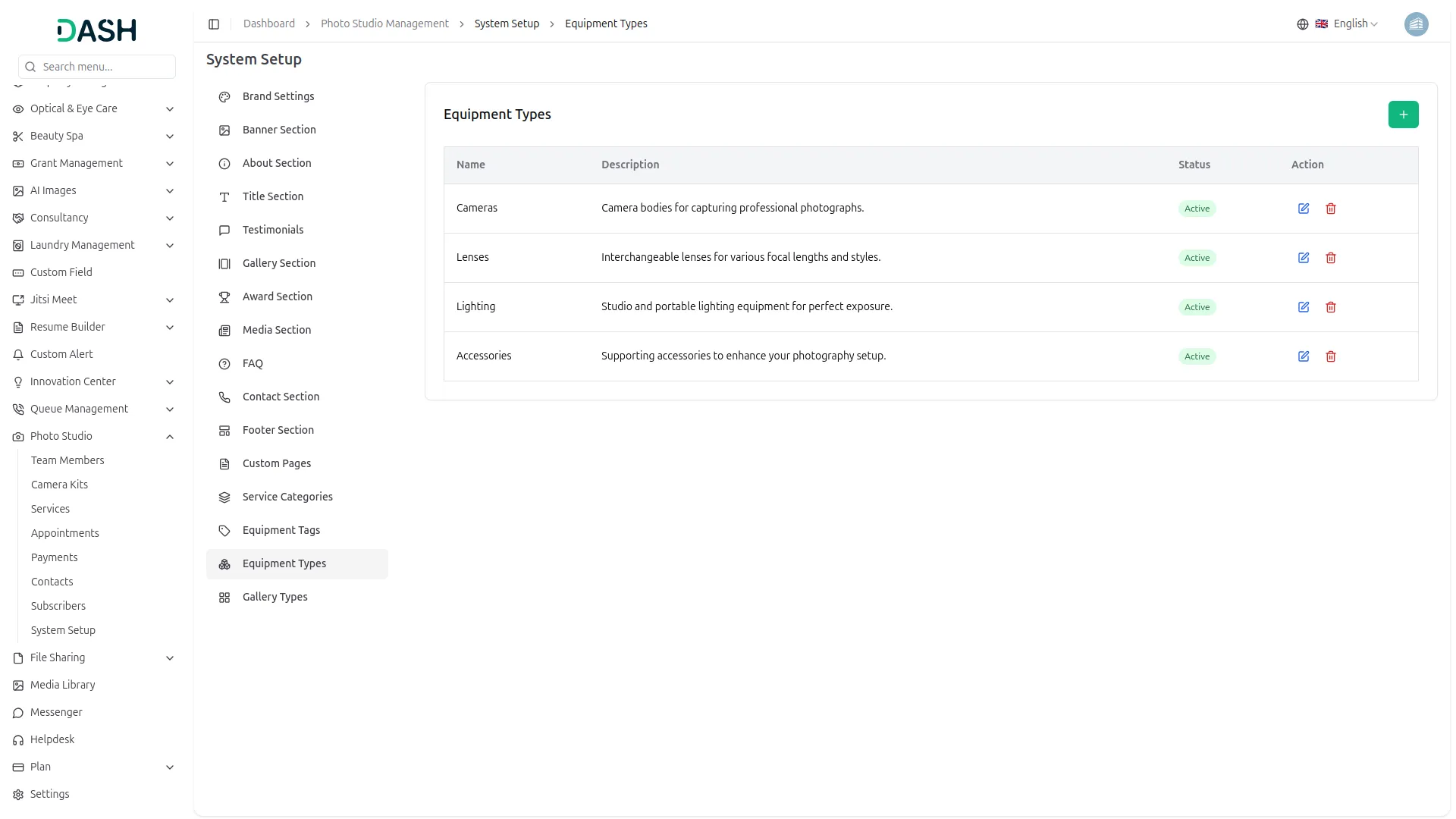Click the green add equipment type button
The width and height of the screenshot is (1456, 819).
tap(1403, 115)
